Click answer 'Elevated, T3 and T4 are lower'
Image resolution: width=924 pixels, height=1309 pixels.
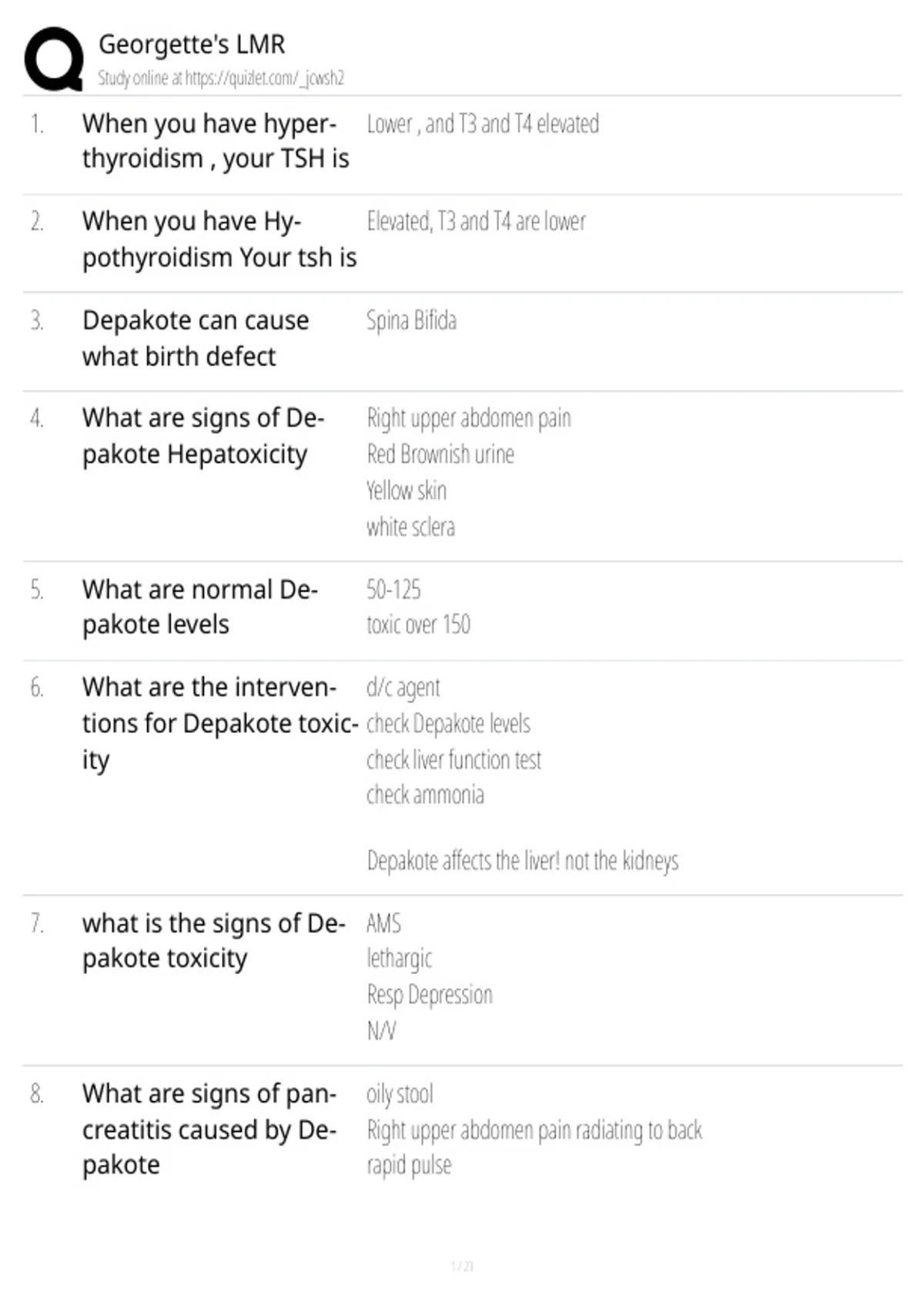pos(476,222)
